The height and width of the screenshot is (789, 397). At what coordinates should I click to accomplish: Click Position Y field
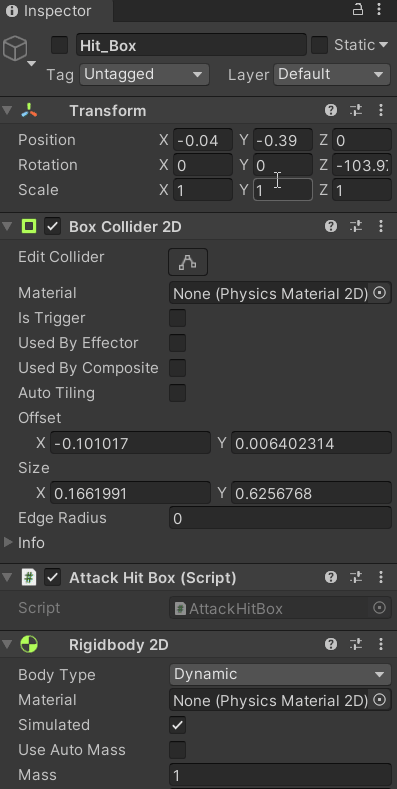[x=283, y=140]
